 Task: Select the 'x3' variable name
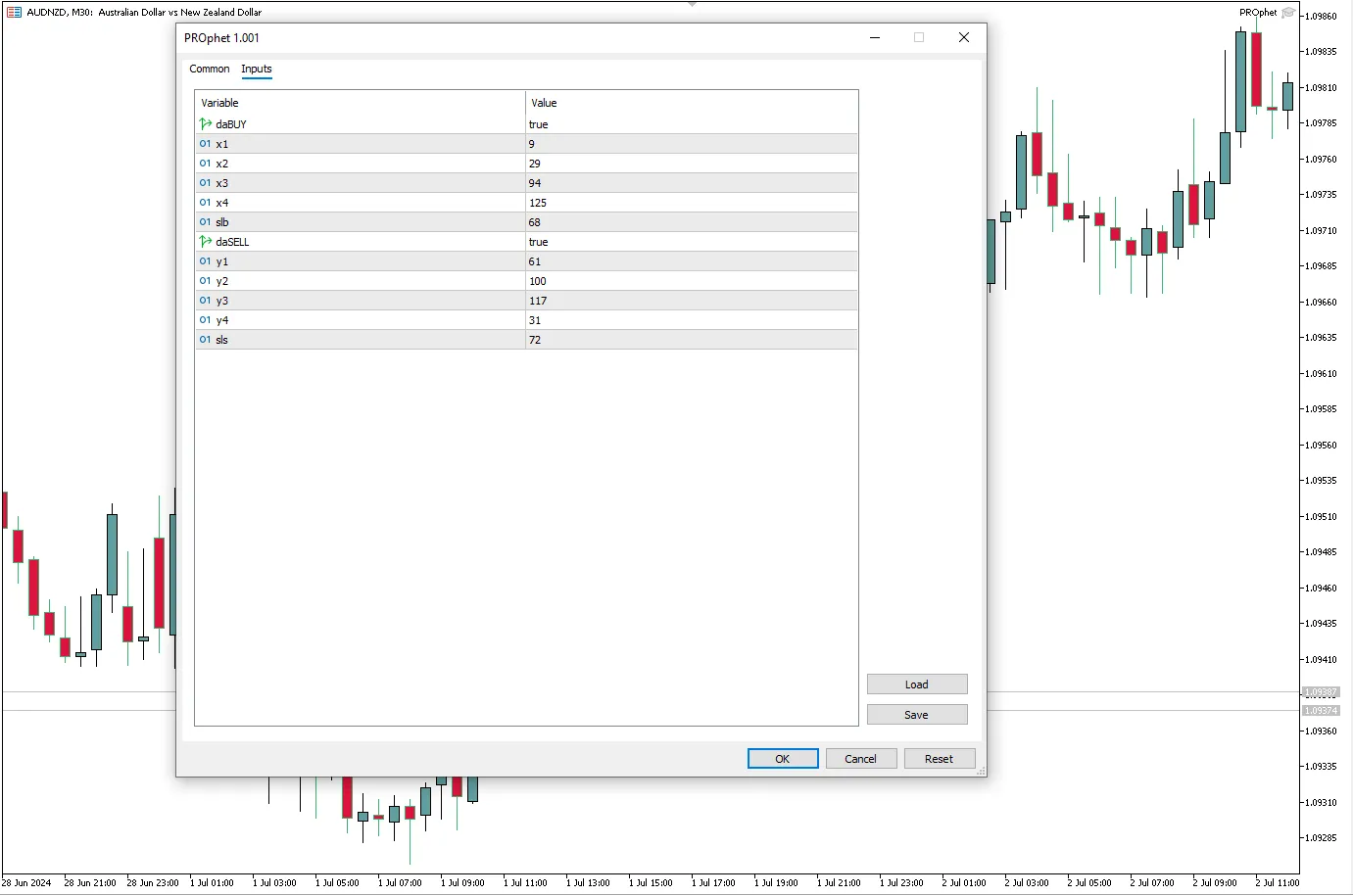click(x=222, y=183)
